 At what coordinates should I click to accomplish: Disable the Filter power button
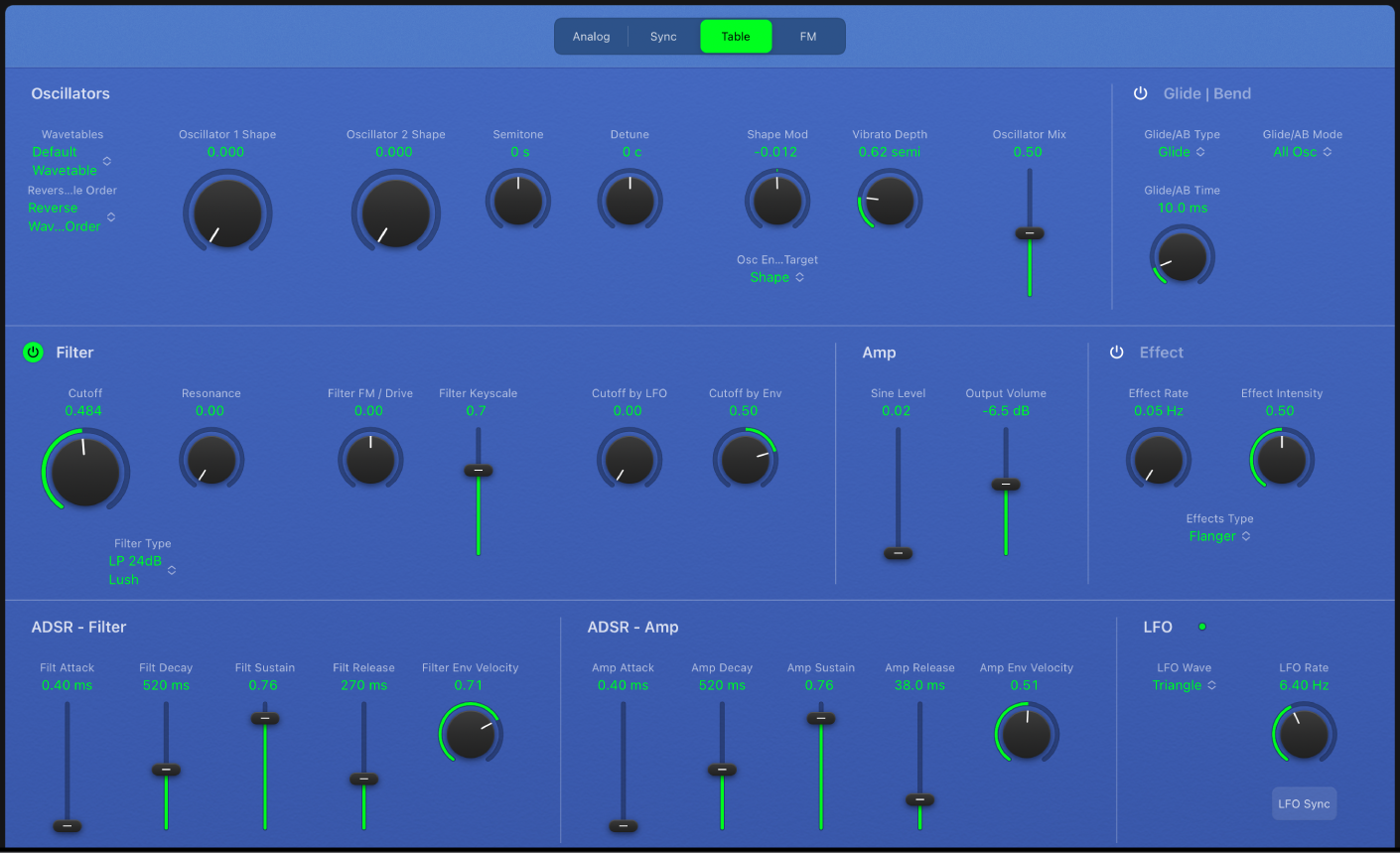[34, 353]
